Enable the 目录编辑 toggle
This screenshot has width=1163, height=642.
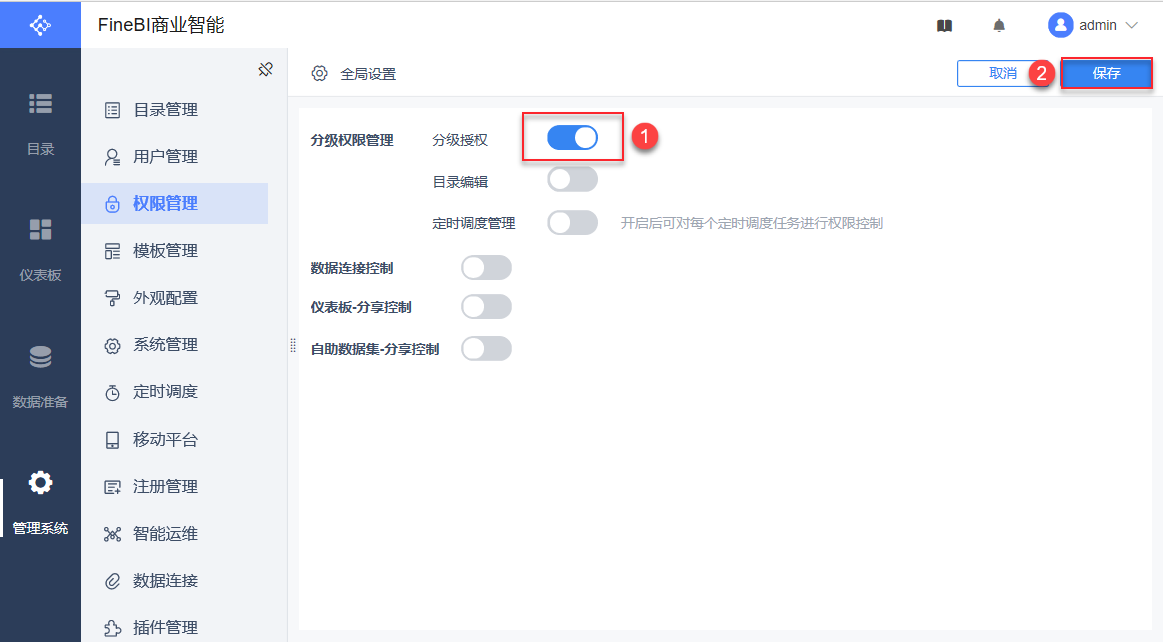(x=572, y=180)
